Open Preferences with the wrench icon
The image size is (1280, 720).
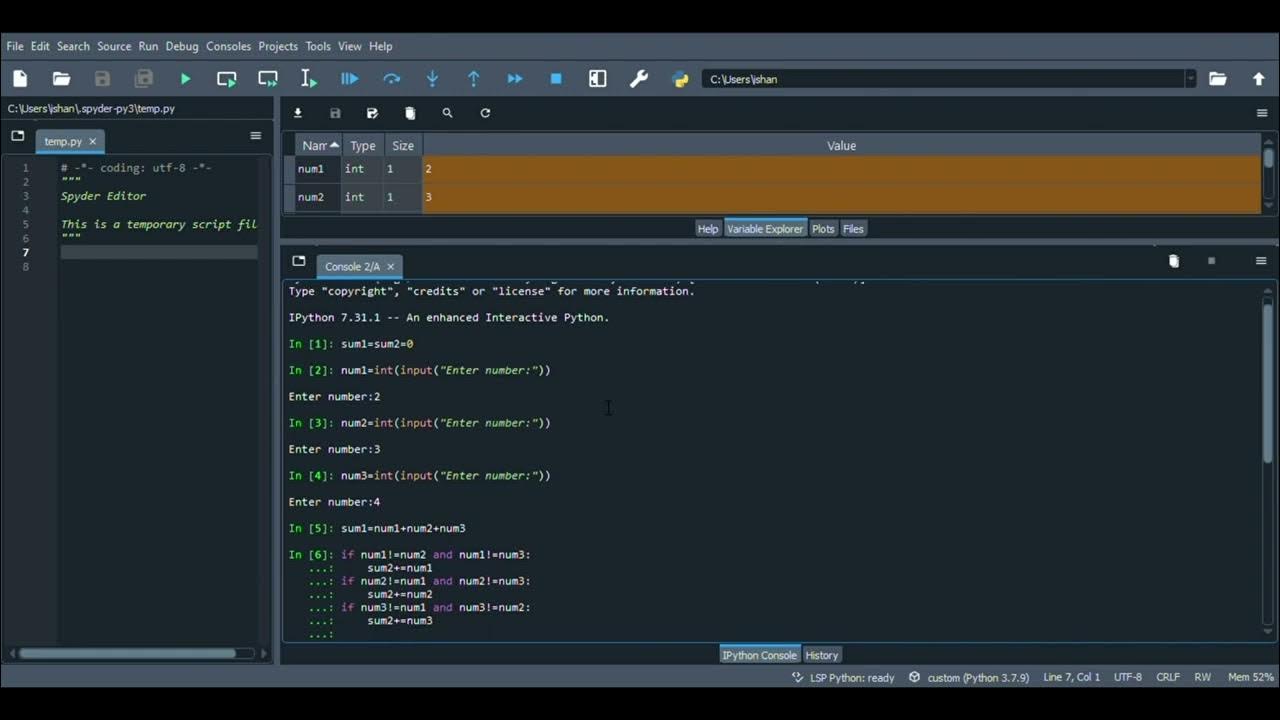point(639,79)
